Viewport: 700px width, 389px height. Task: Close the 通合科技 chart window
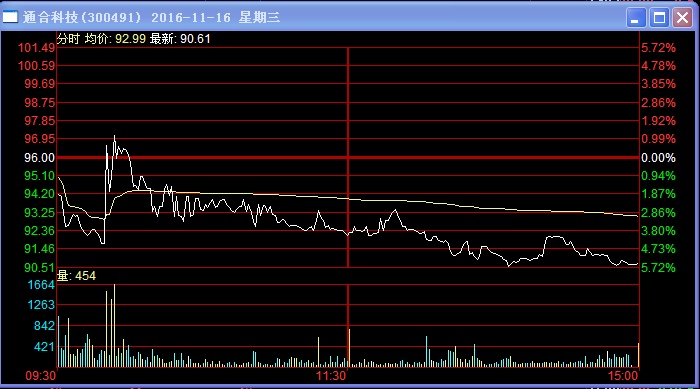click(683, 18)
